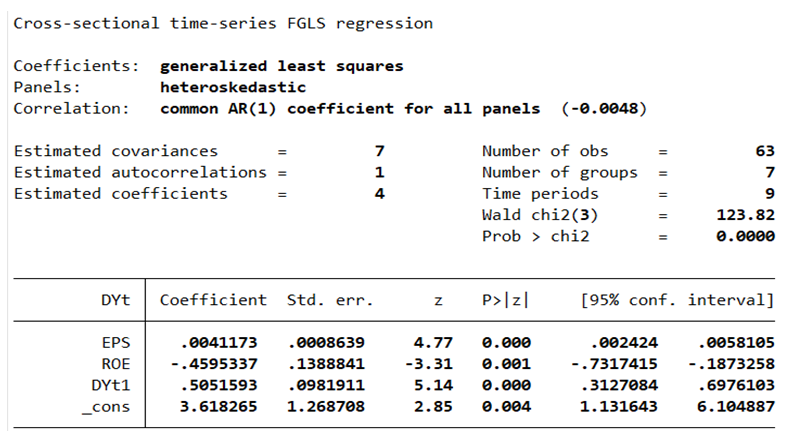
Task: Click the EPS coefficient value .0041173
Action: 226,342
